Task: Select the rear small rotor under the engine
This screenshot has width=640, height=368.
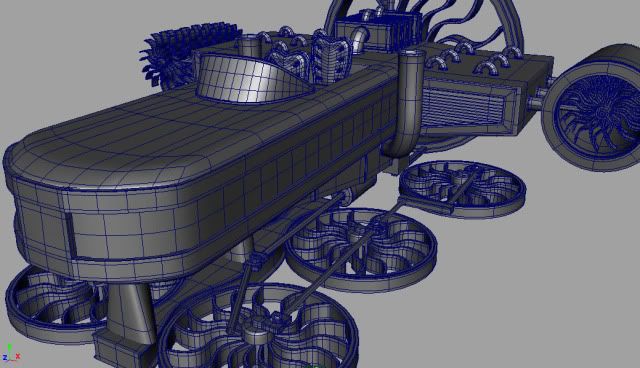Action: click(x=462, y=188)
